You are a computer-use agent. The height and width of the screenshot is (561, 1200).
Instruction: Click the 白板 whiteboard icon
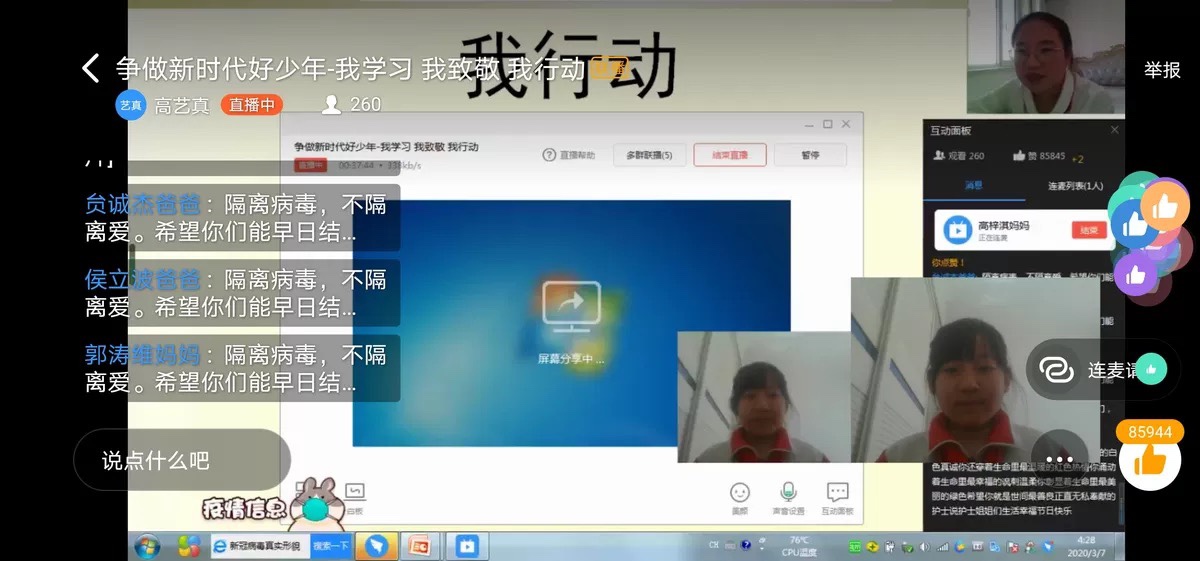(x=355, y=496)
